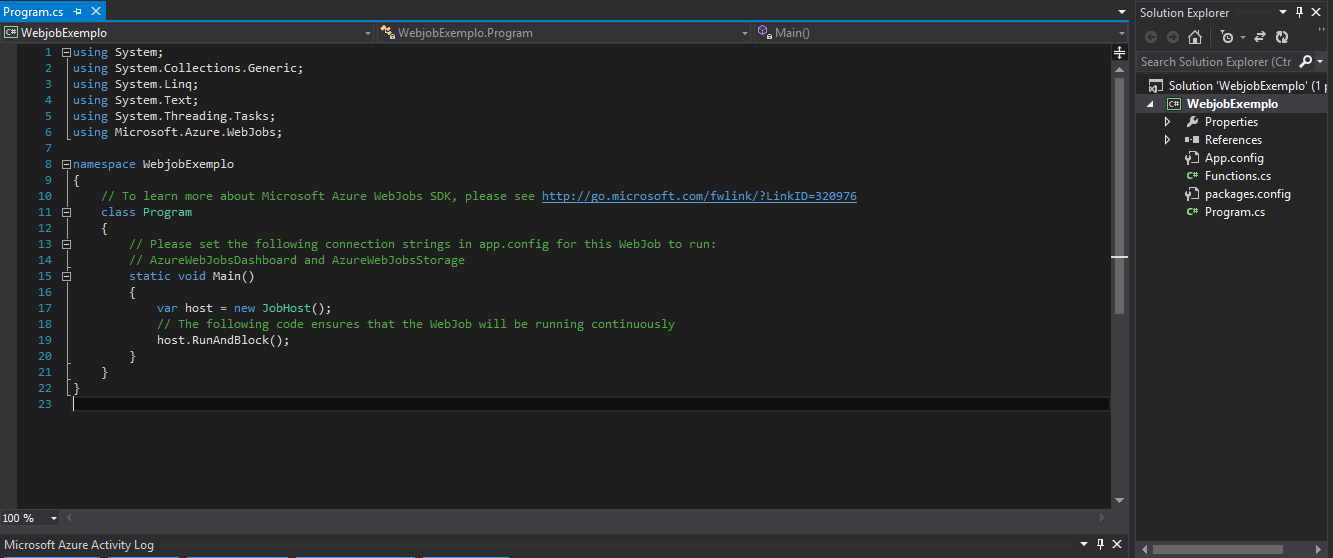Open the go.microsoft.com fwlink hyperlink
This screenshot has height=558, width=1333.
coord(699,196)
